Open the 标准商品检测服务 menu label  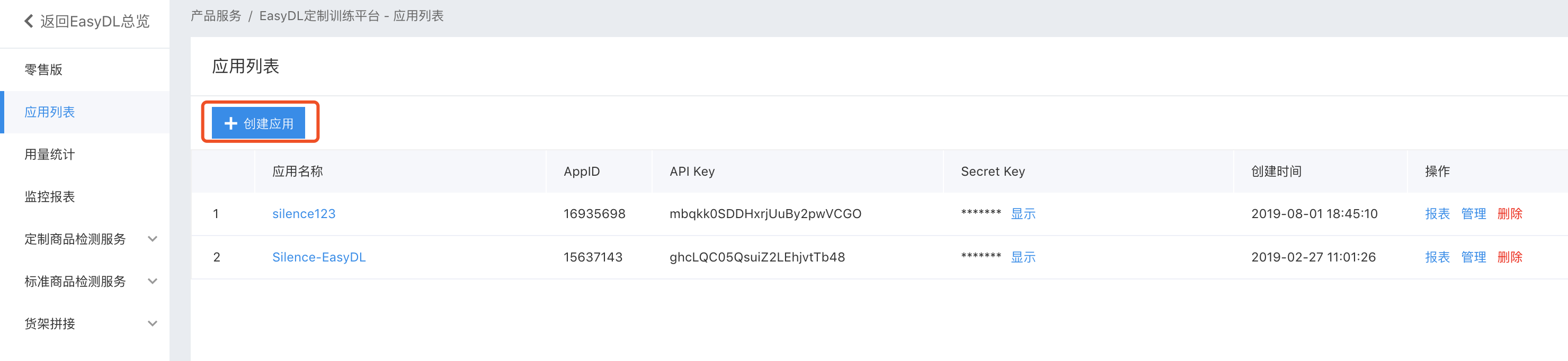75,282
